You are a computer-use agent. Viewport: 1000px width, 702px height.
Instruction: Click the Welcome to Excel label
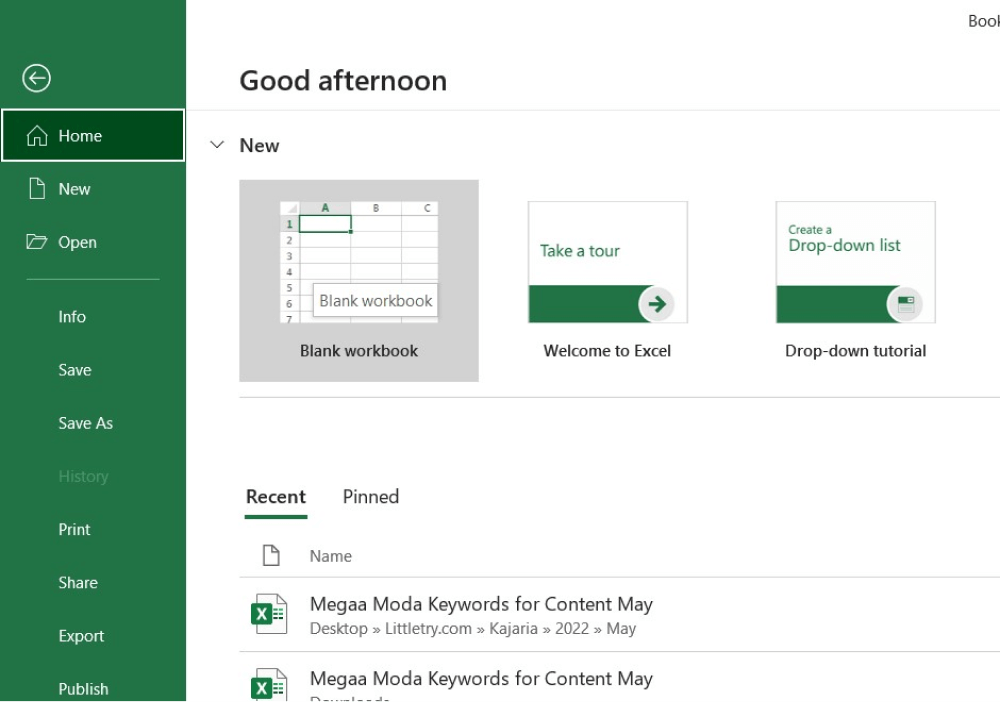(607, 351)
